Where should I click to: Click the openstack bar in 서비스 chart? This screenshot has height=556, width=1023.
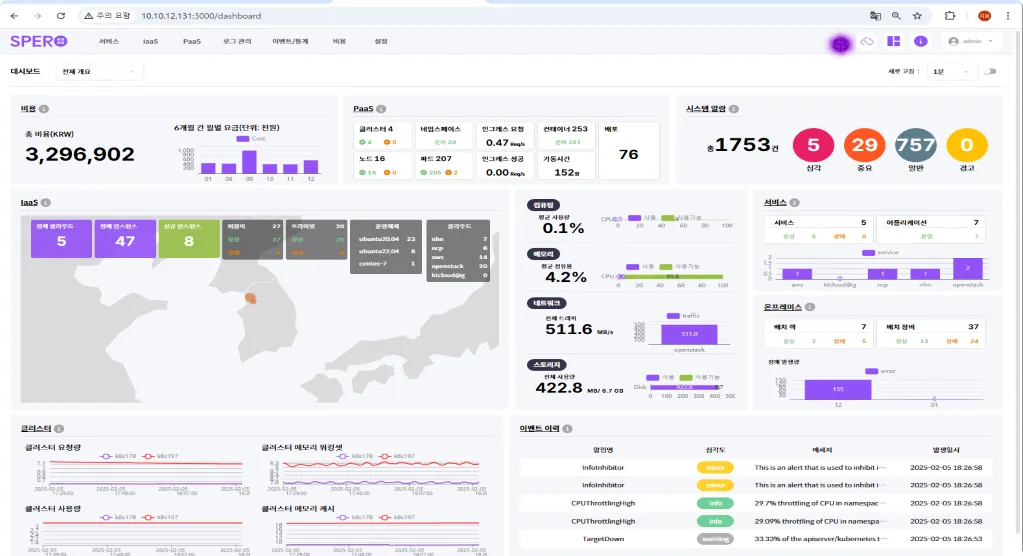968,268
